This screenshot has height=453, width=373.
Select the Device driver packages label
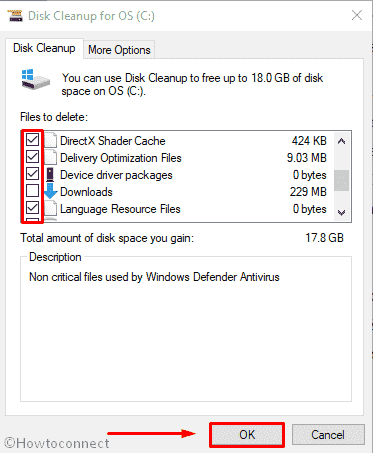[116, 175]
